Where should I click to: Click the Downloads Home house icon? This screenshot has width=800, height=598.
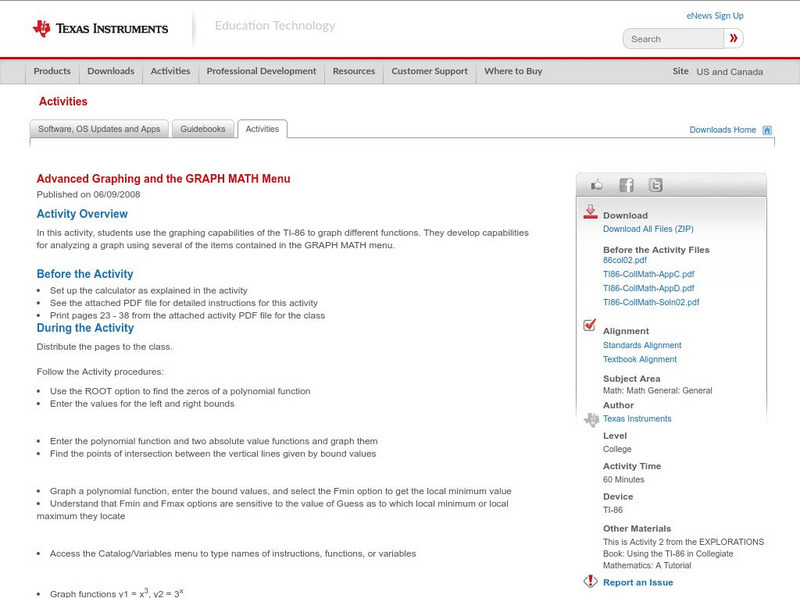[767, 130]
